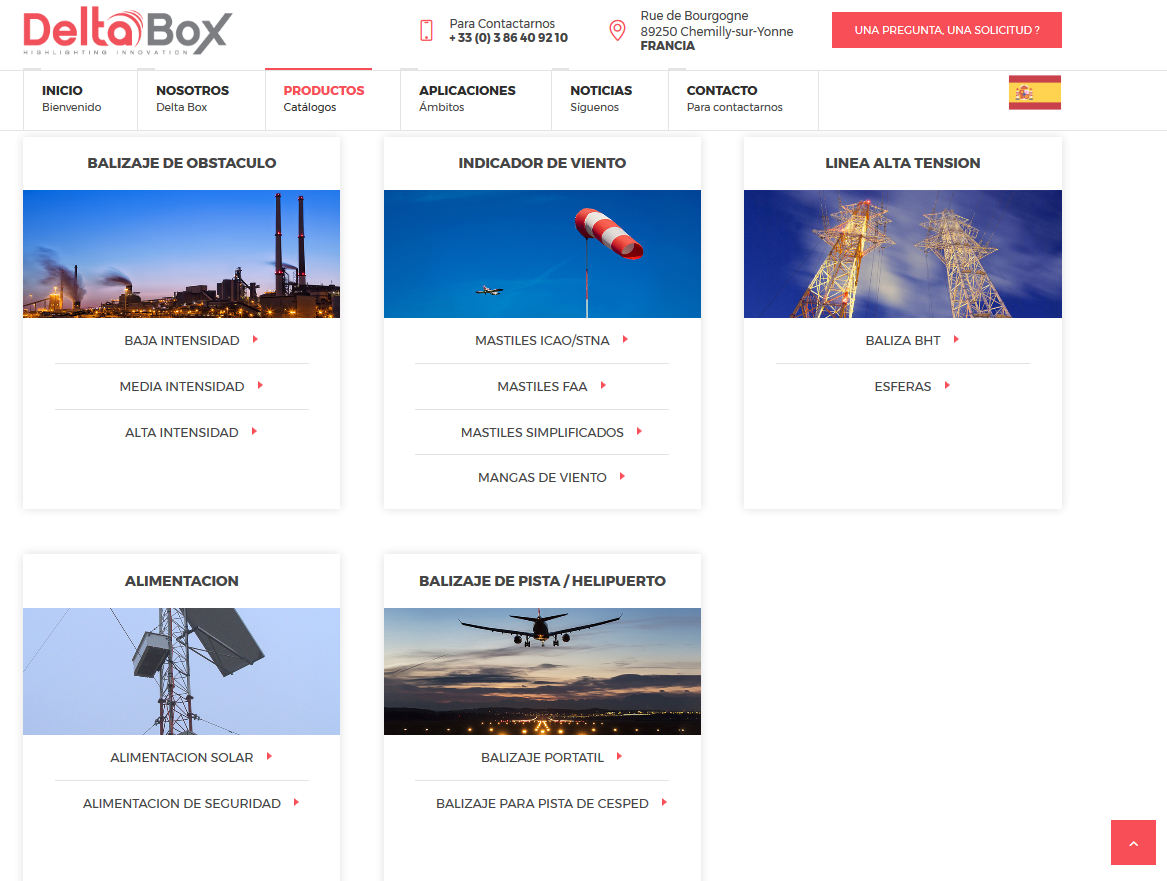The width and height of the screenshot is (1167, 881).
Task: Click the arrow beside MANGAS DE VIENTO
Action: (623, 477)
